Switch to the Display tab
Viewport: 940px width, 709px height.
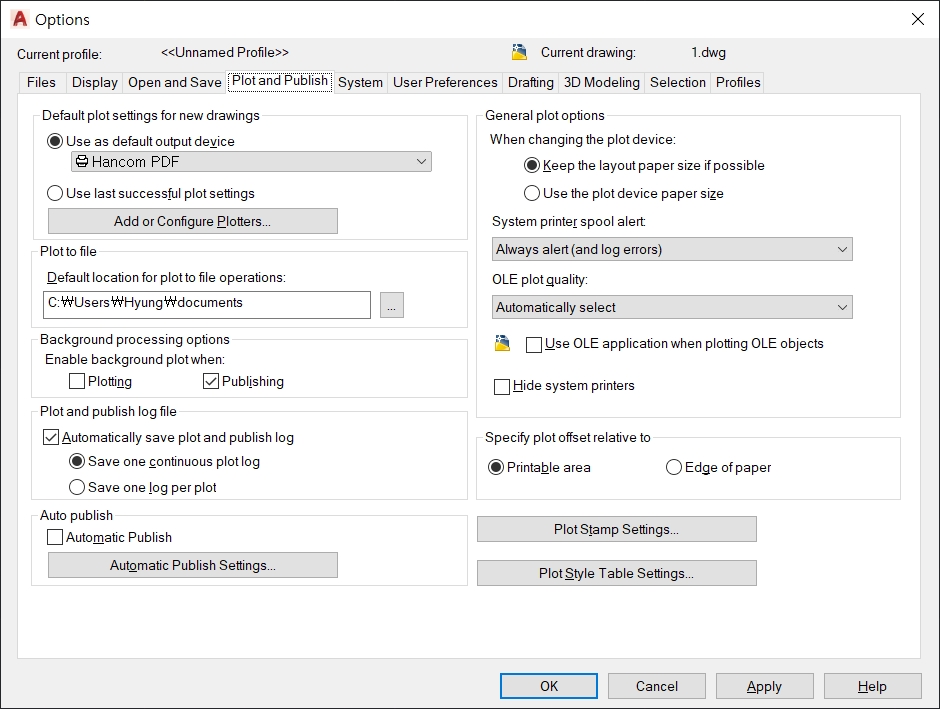point(95,82)
